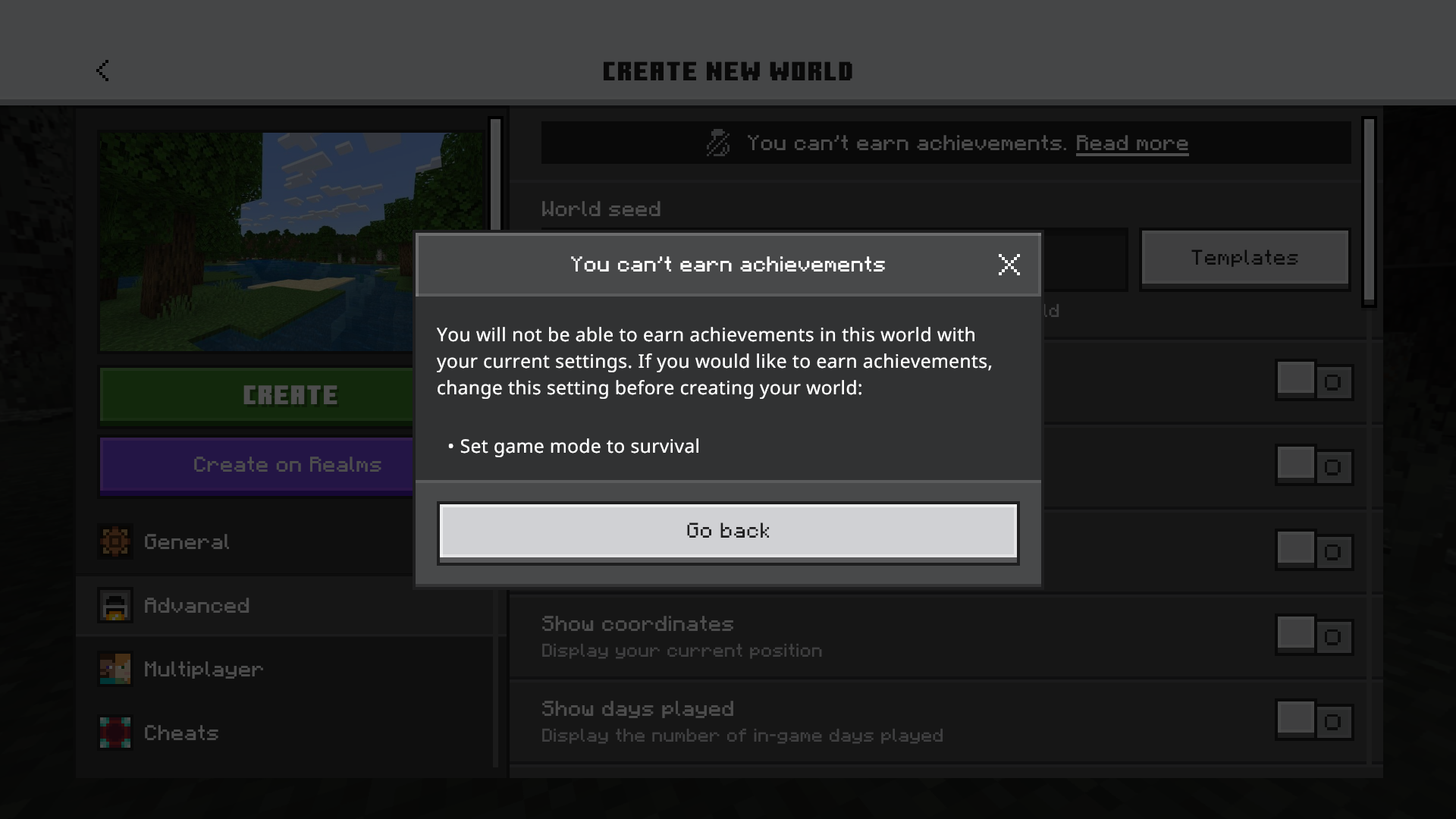The height and width of the screenshot is (819, 1456).
Task: Toggle the first switch below Templates
Action: [x=1313, y=381]
